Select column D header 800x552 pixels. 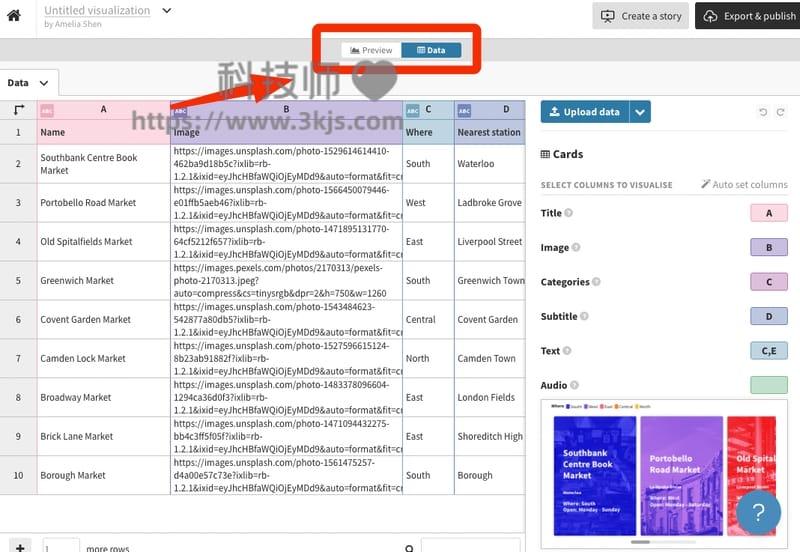490,109
